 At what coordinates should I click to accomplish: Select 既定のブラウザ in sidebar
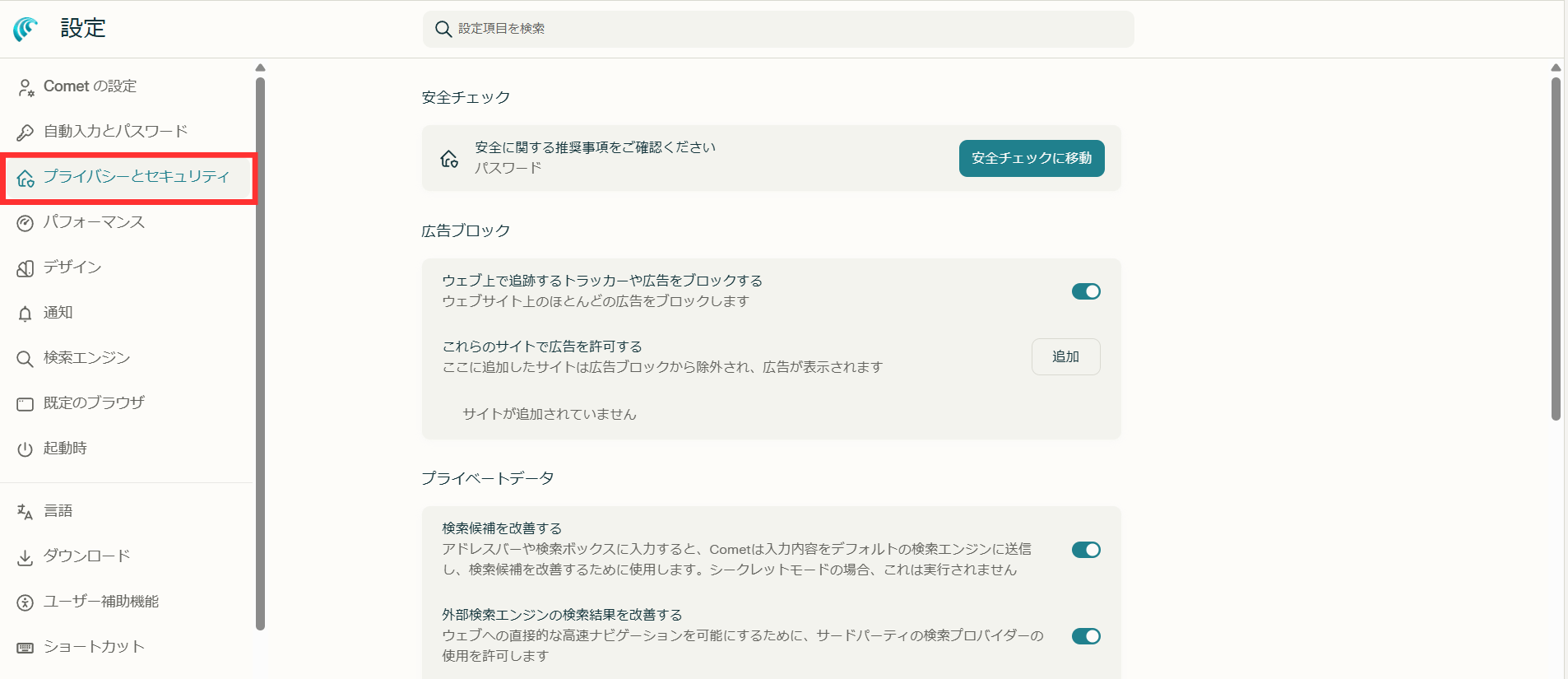pos(94,403)
